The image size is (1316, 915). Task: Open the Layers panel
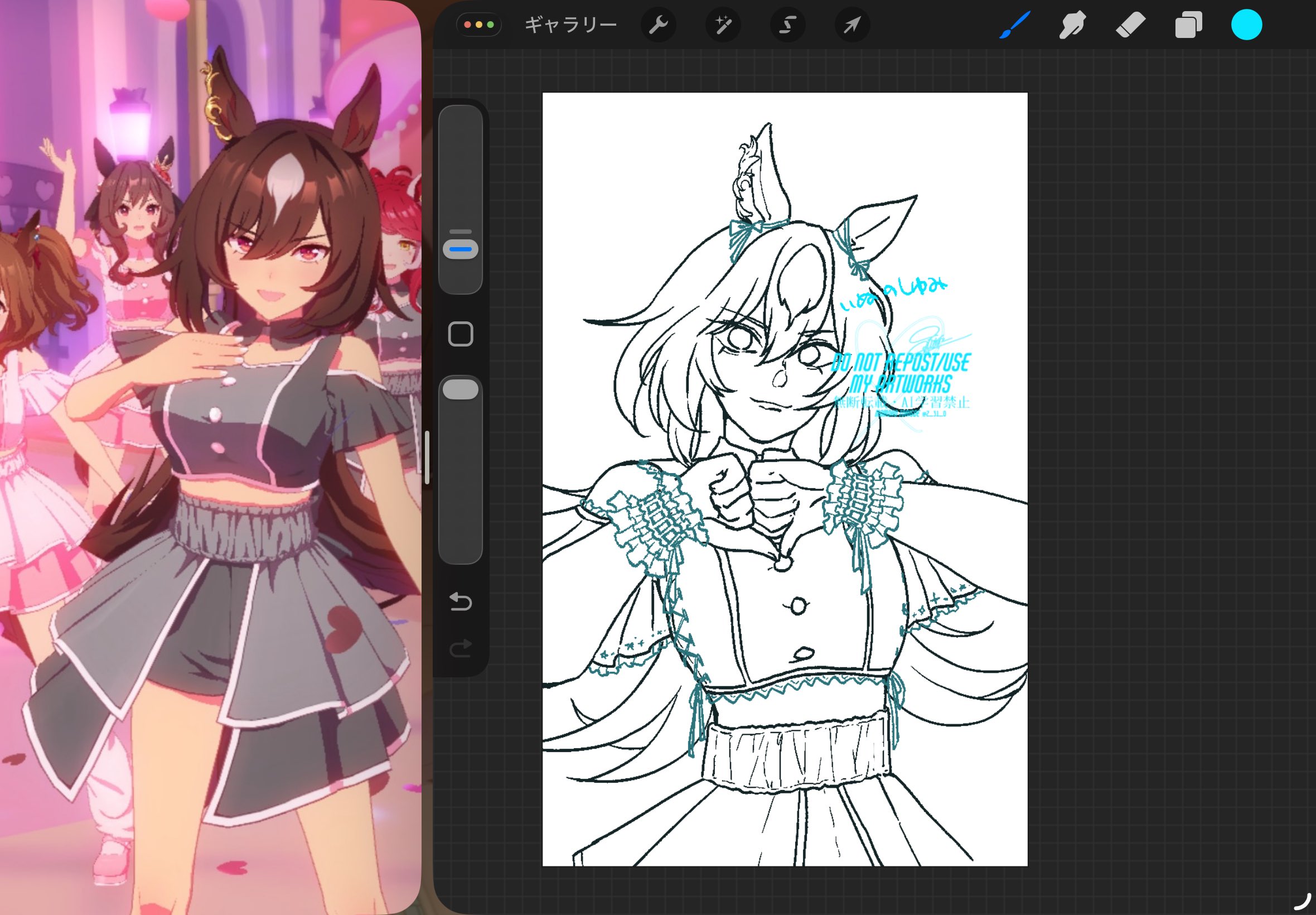(1188, 25)
